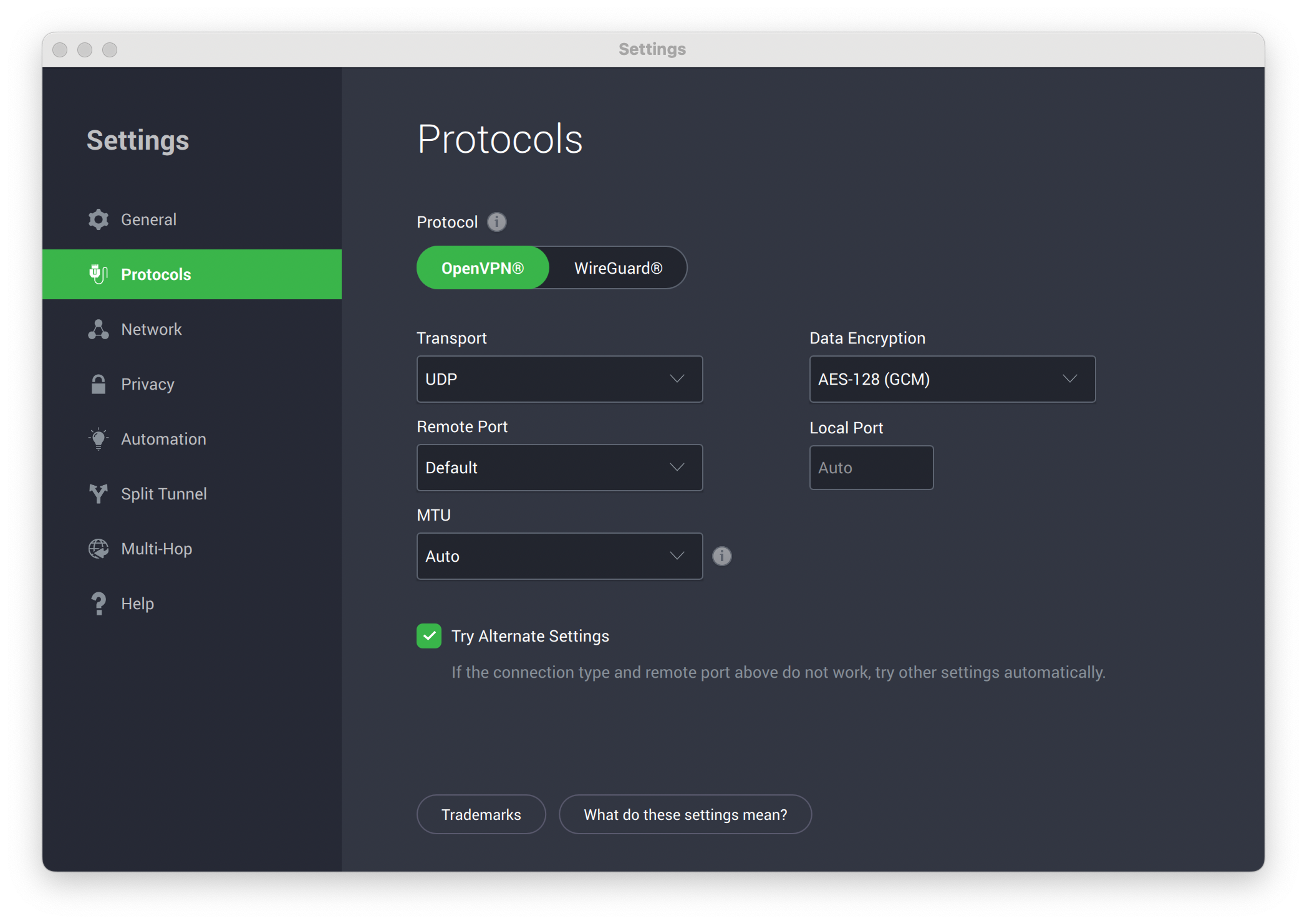Click 'What do these settings mean?' button
This screenshot has width=1307, height=924.
(x=685, y=814)
